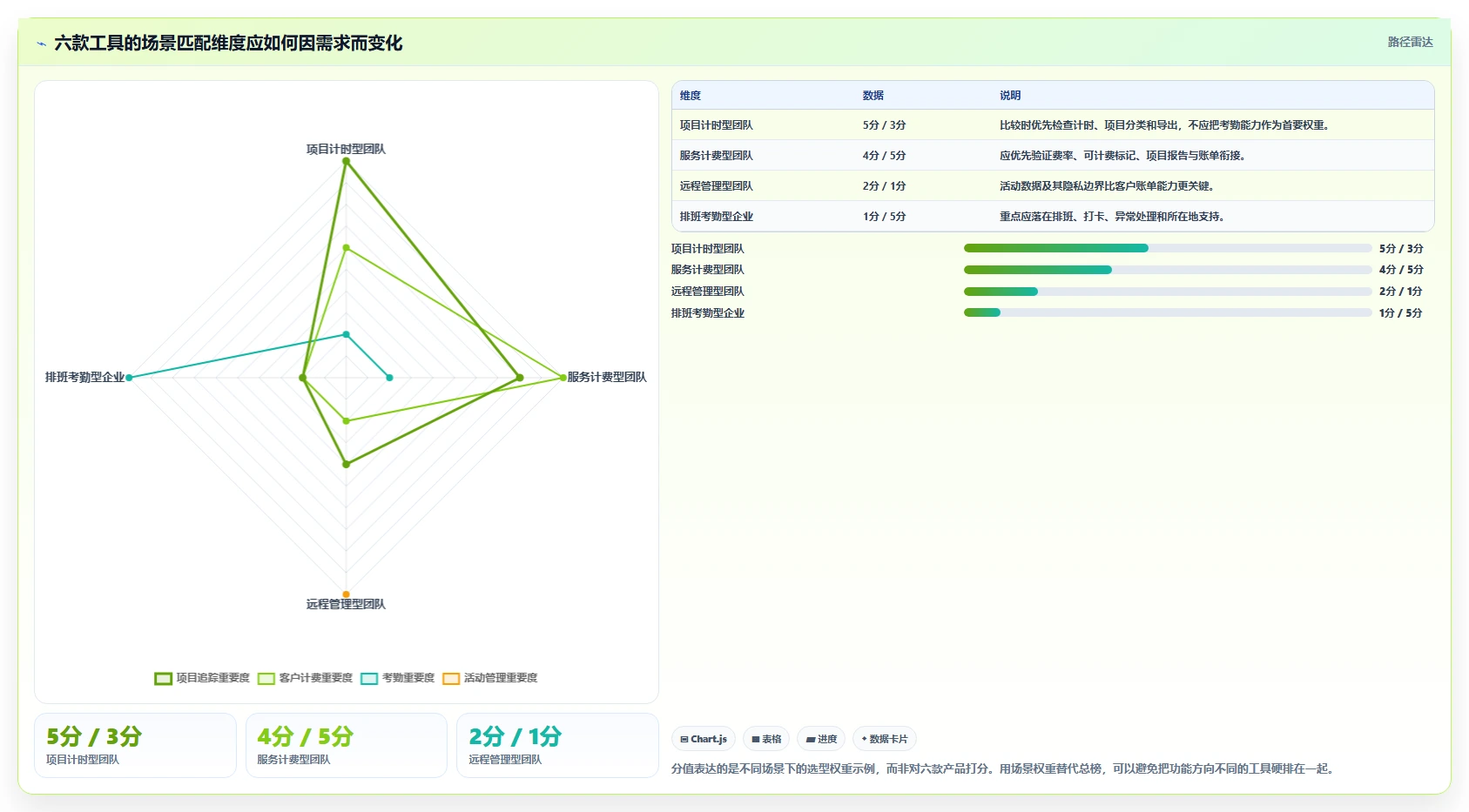Select the 远程管理型团队 table row name

pos(717,186)
